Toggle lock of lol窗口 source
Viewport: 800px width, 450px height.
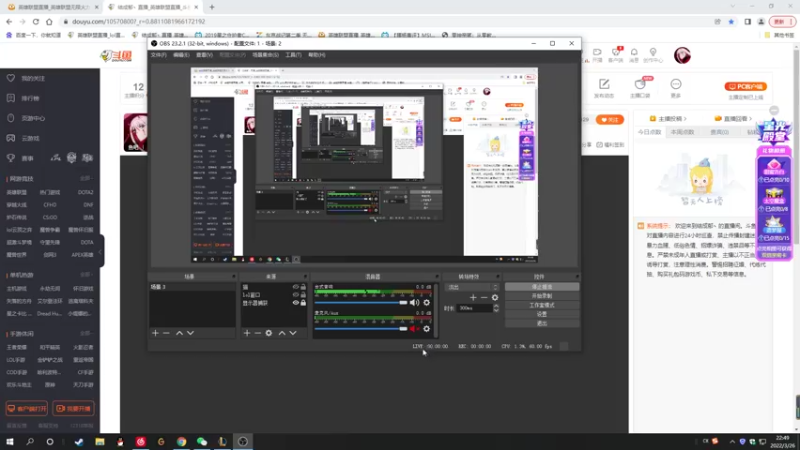pyautogui.click(x=303, y=295)
